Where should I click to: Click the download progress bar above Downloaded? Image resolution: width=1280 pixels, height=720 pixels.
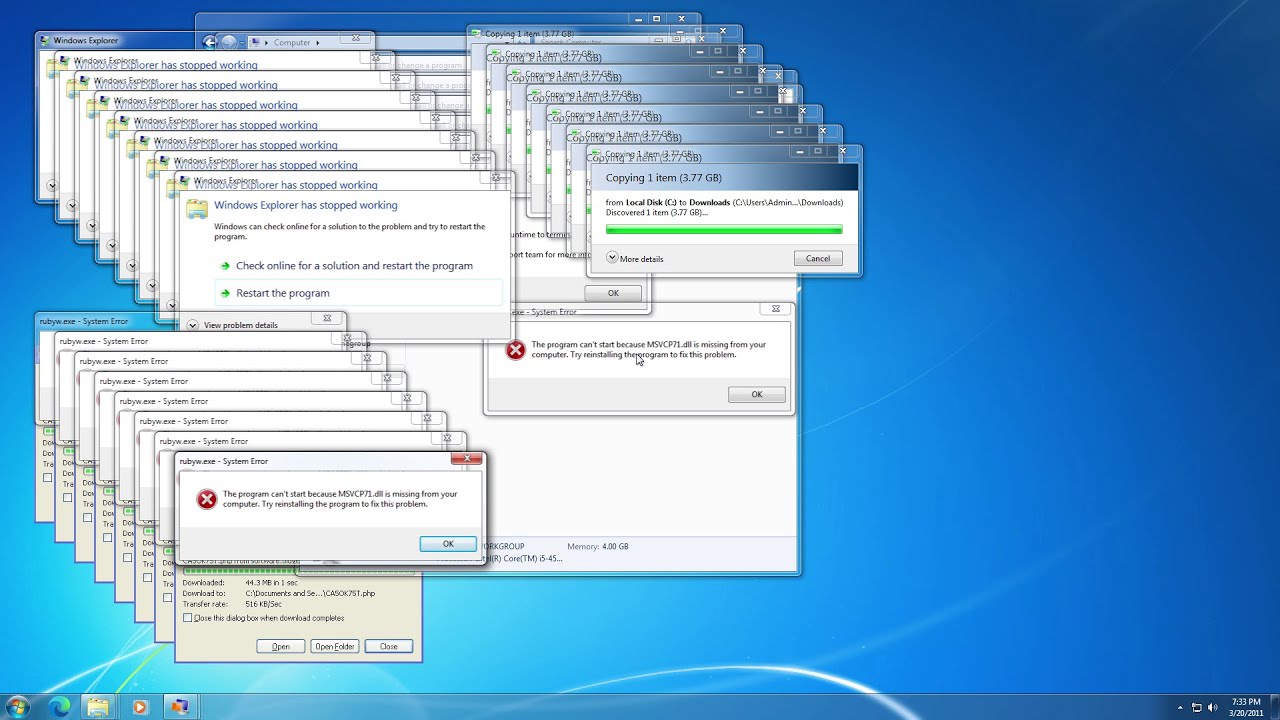pyautogui.click(x=299, y=572)
